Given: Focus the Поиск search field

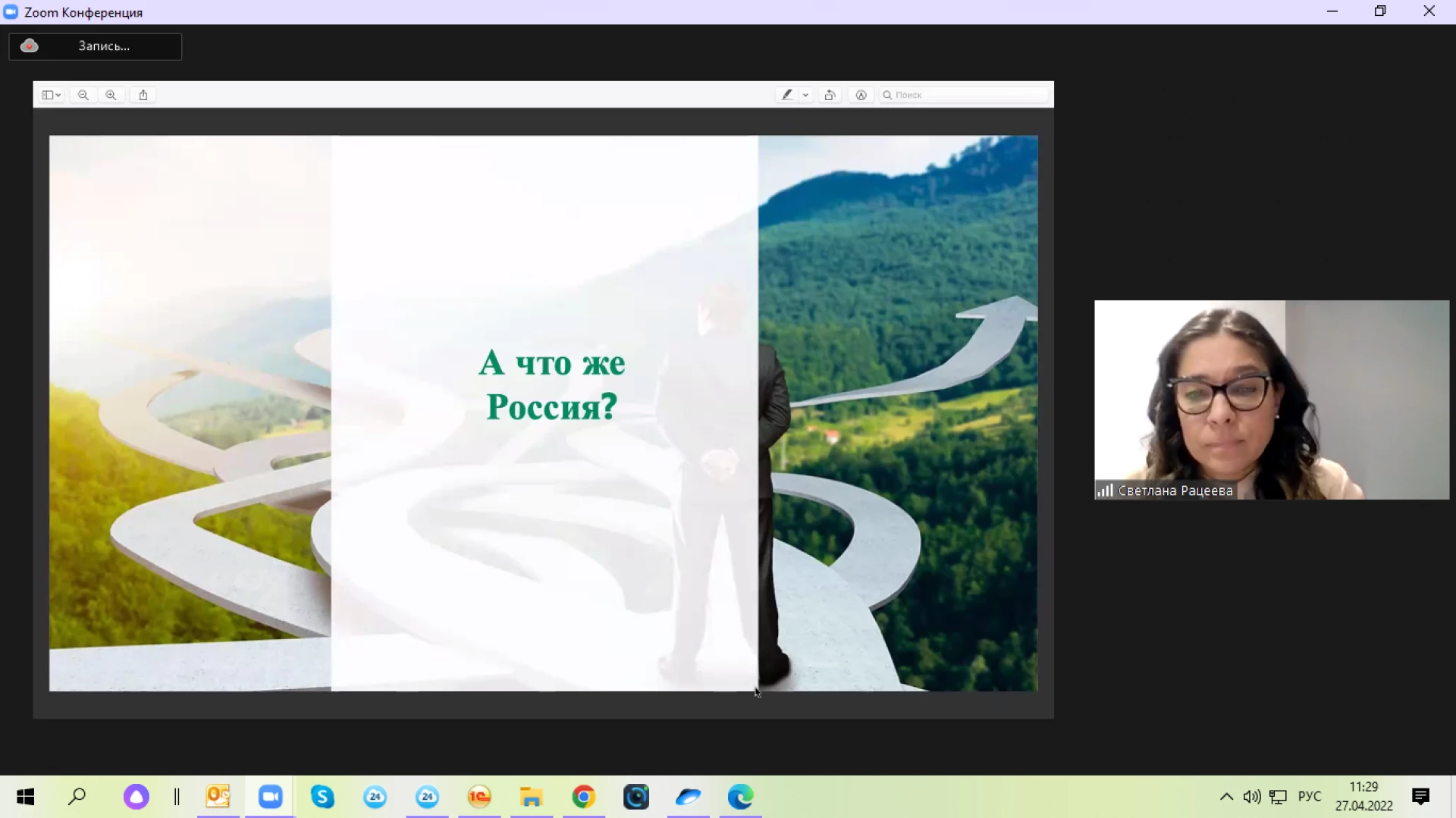Looking at the screenshot, I should tap(964, 95).
